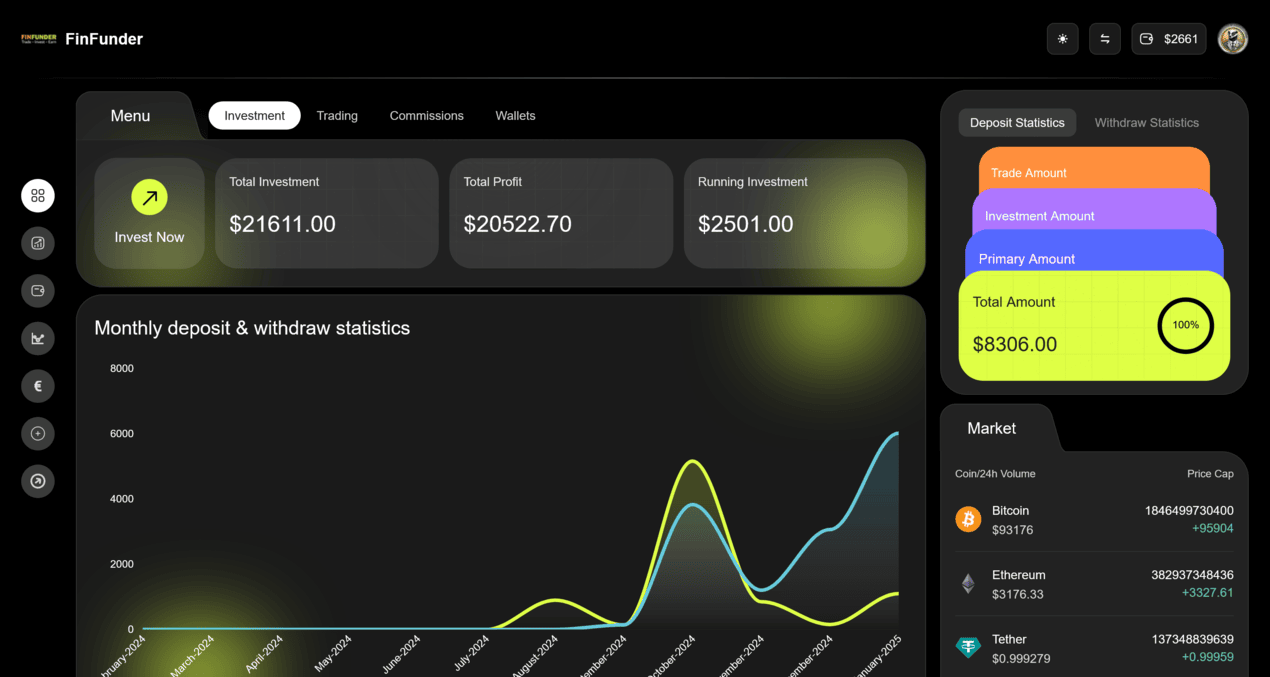
Task: Open the $2661 wallet balance button
Action: tap(1169, 39)
